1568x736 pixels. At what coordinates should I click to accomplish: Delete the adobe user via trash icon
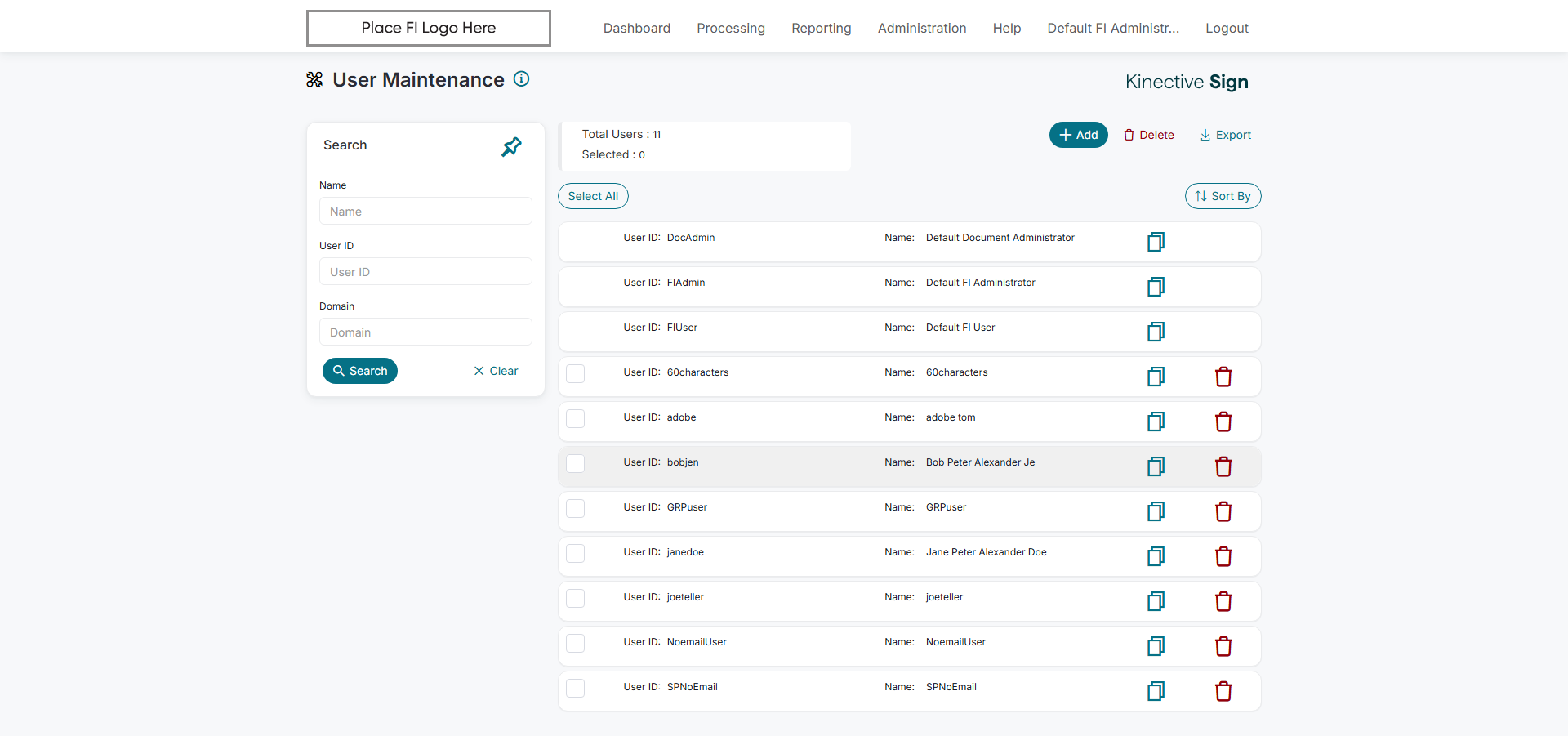[x=1223, y=422]
